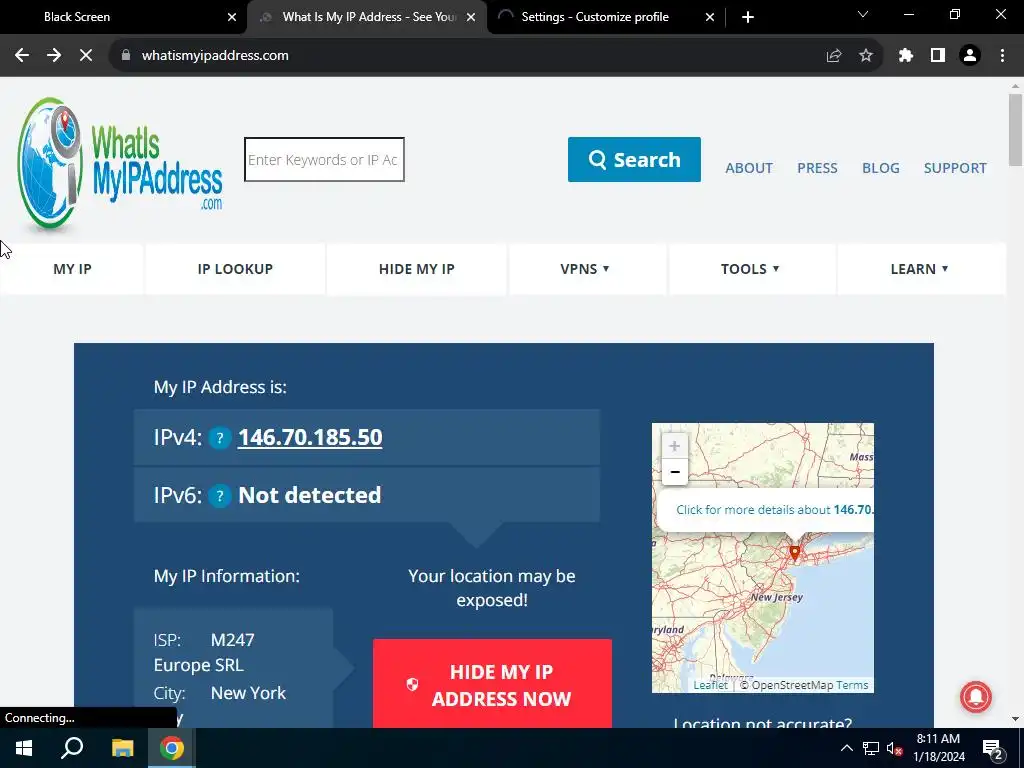The image size is (1024, 768).
Task: Open the Windows notification center icon
Action: [x=993, y=748]
